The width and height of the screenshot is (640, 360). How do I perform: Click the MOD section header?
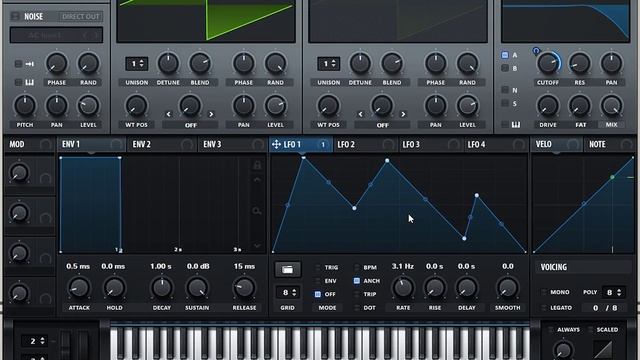tap(17, 144)
